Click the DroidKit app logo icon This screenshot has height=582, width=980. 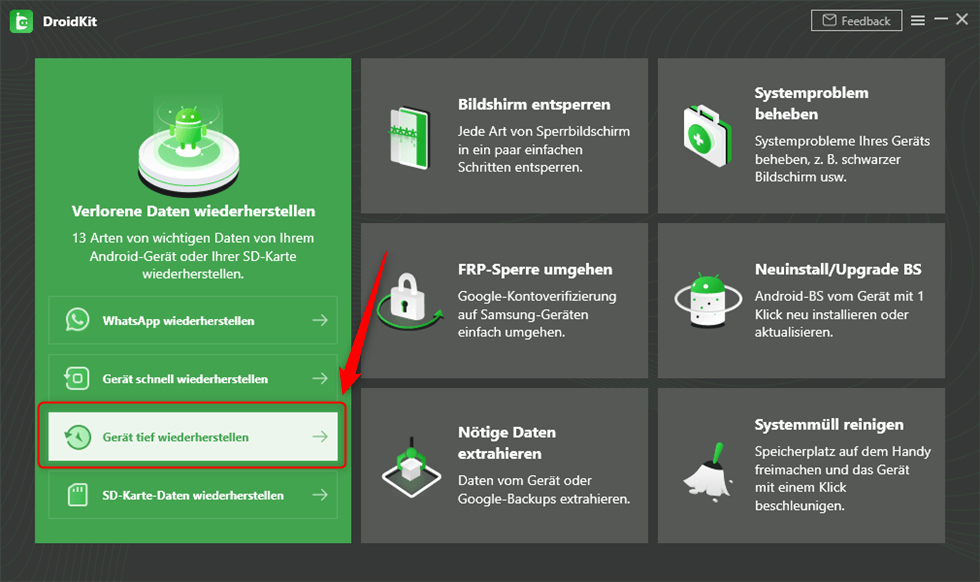21,20
